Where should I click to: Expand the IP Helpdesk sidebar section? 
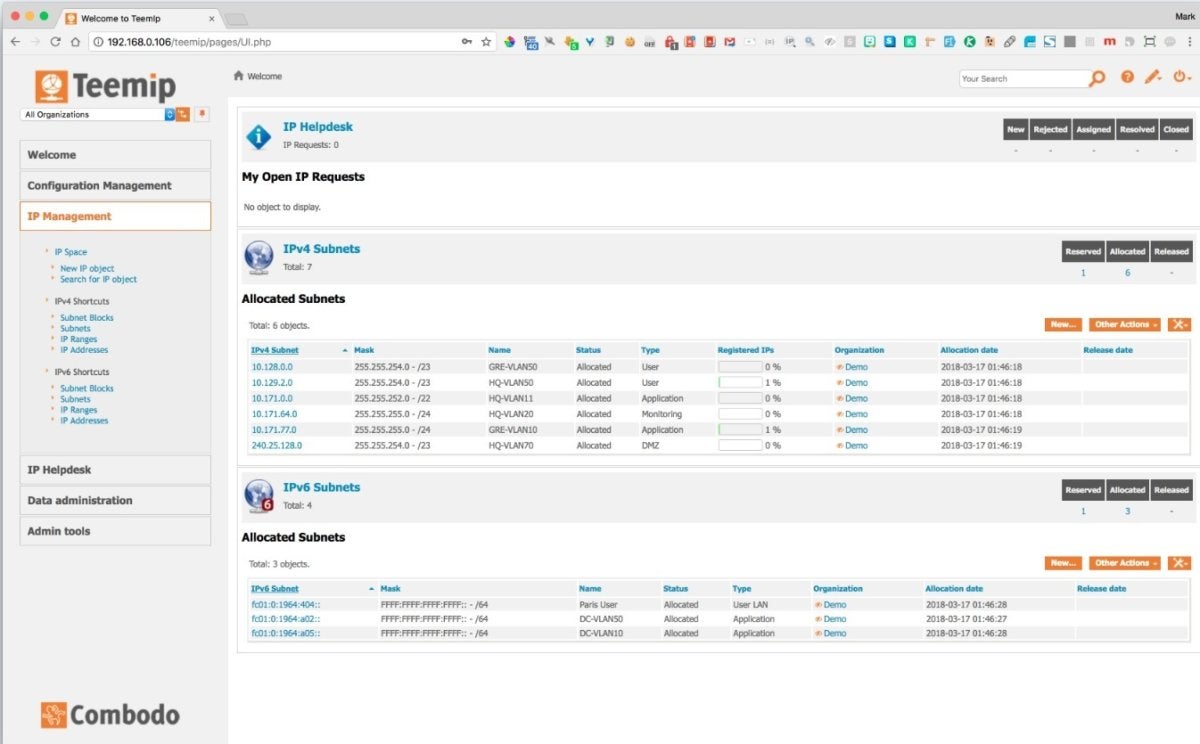(x=115, y=470)
